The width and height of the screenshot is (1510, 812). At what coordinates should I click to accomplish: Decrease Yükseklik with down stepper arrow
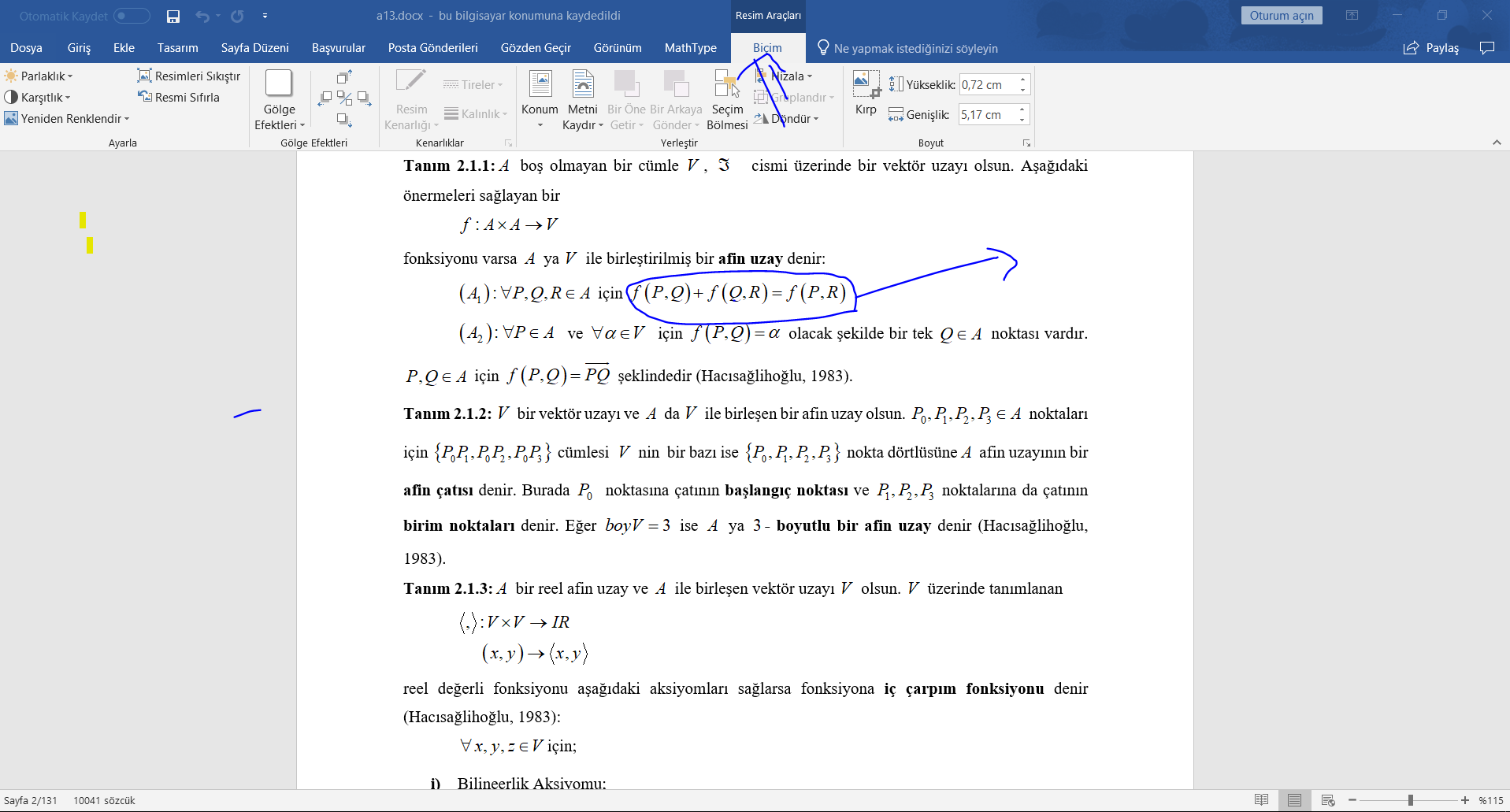(1022, 90)
